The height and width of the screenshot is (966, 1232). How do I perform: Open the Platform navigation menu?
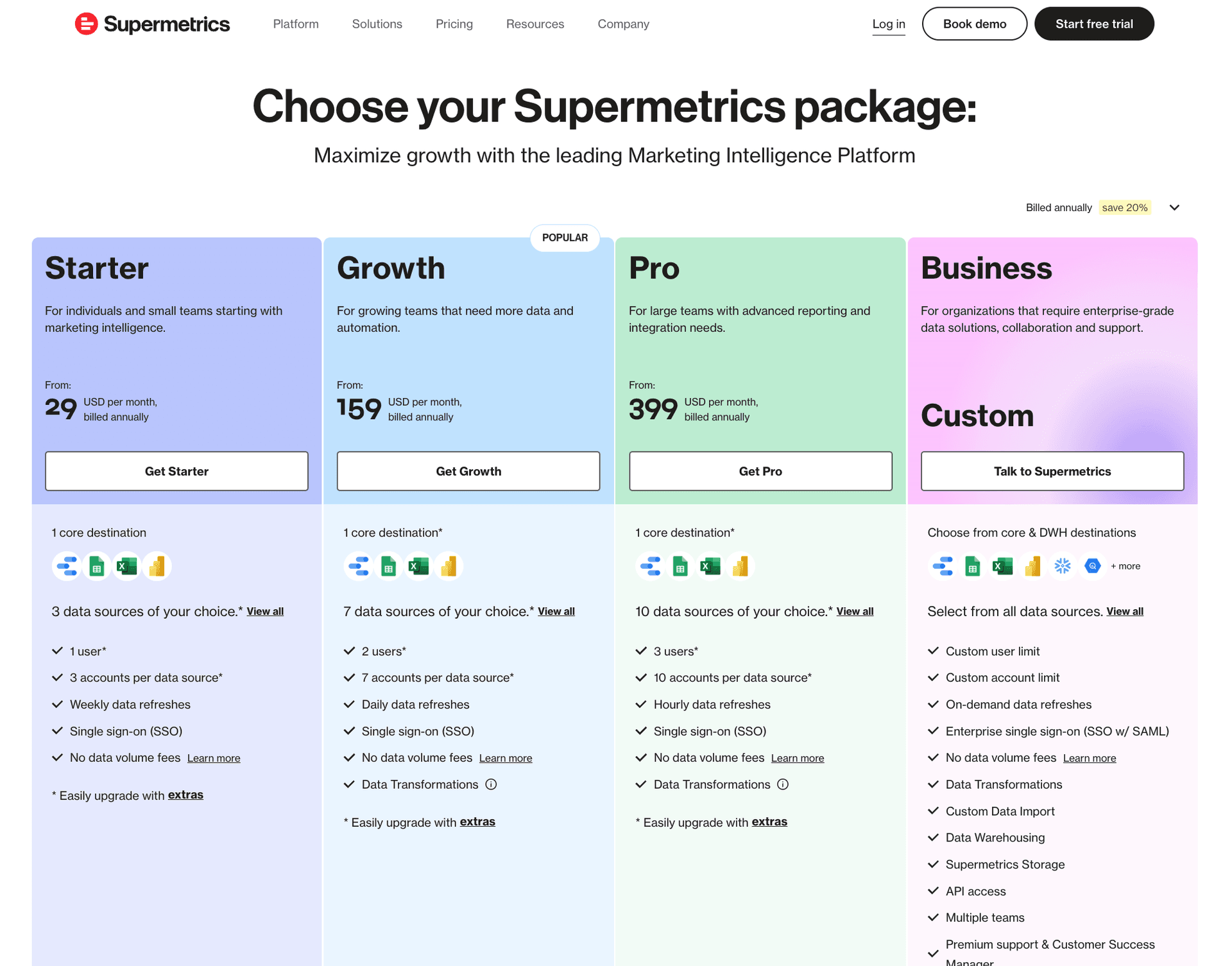(x=296, y=24)
